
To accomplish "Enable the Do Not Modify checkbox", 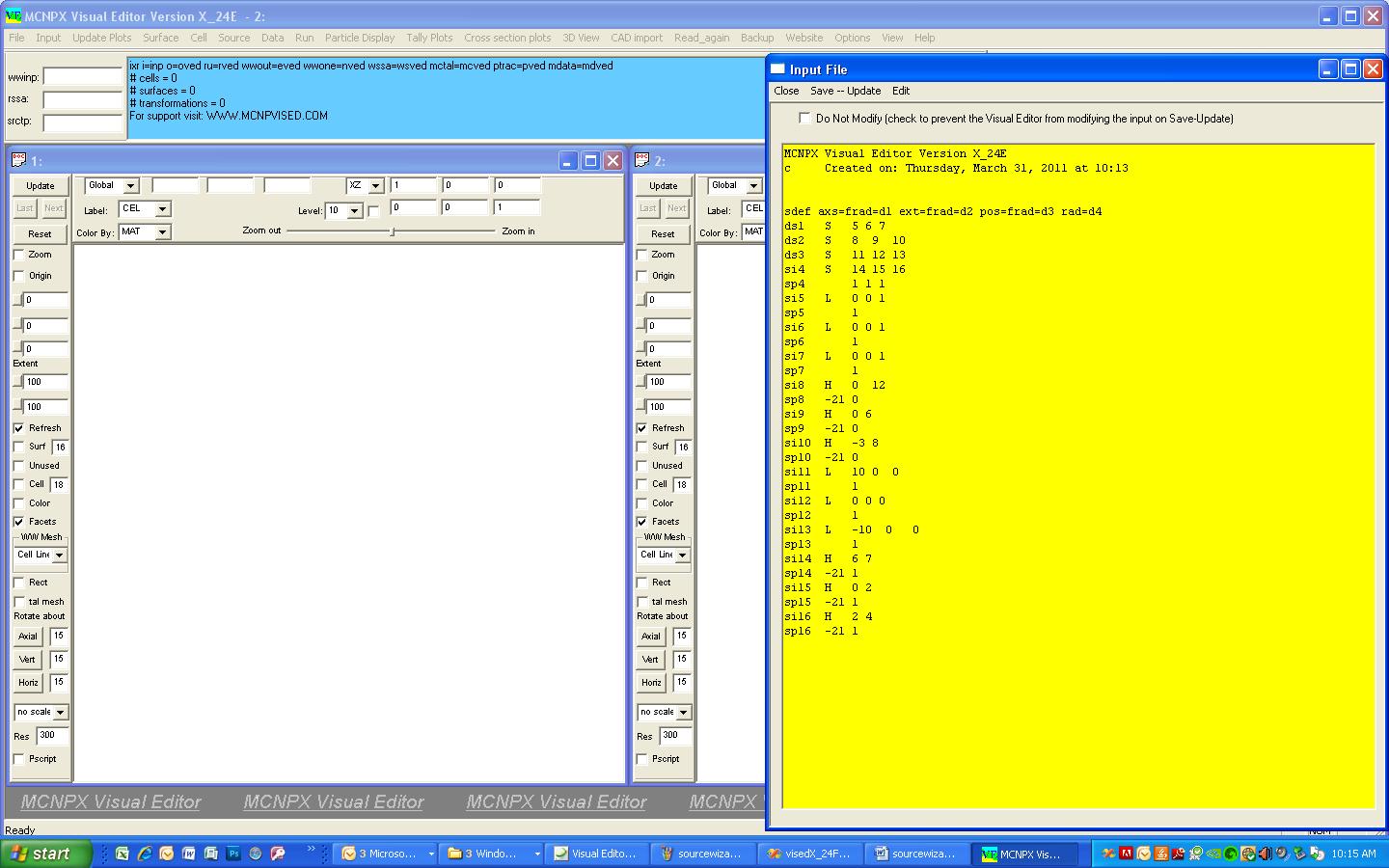I will pyautogui.click(x=804, y=118).
